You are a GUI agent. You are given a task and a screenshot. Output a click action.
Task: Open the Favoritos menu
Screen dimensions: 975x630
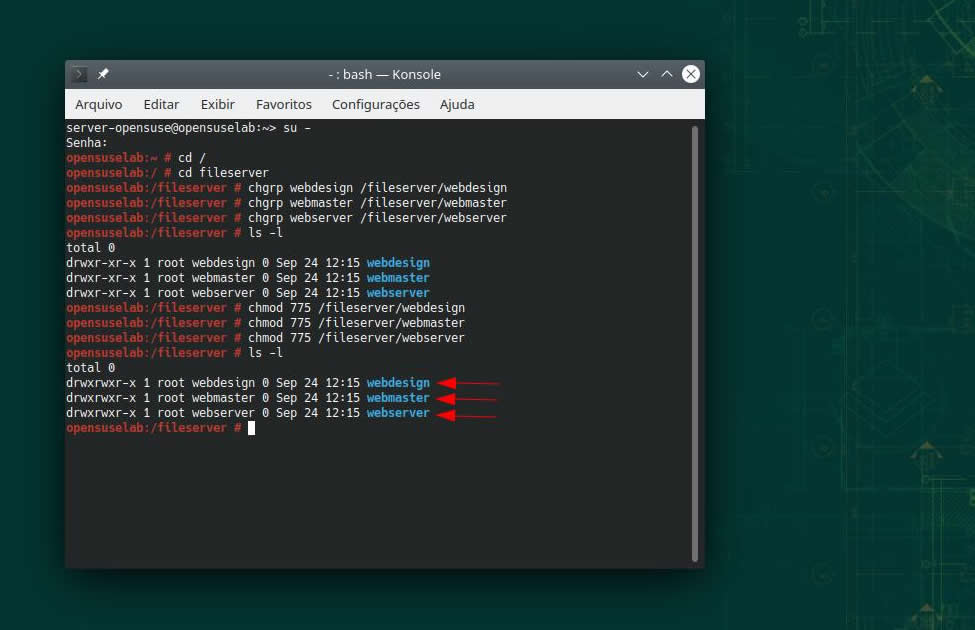[x=283, y=104]
